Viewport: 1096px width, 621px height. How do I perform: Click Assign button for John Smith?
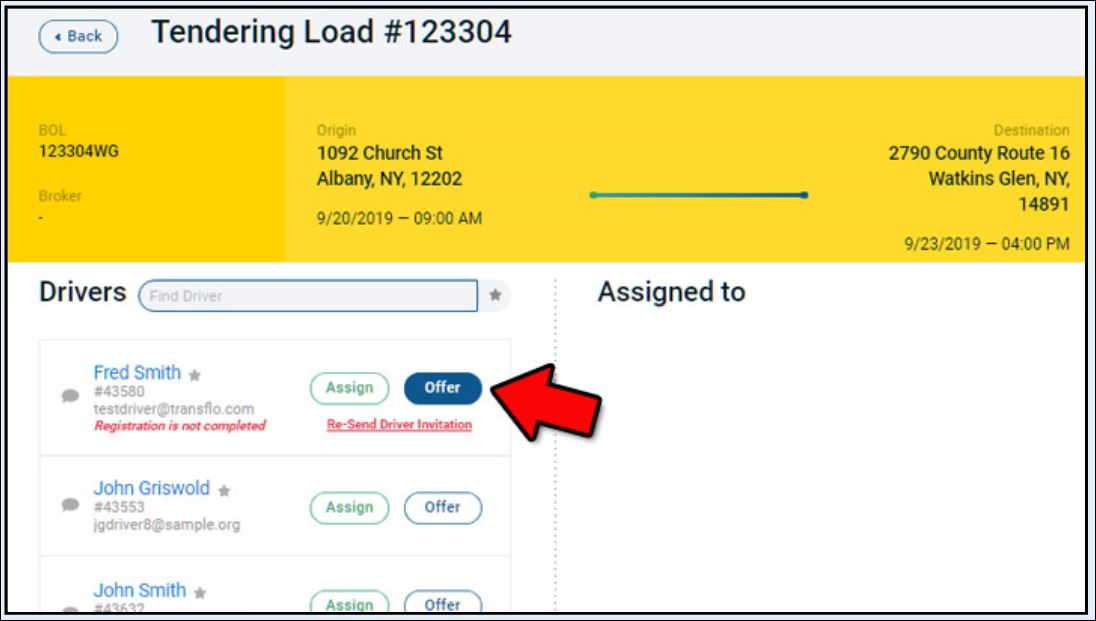pyautogui.click(x=349, y=604)
